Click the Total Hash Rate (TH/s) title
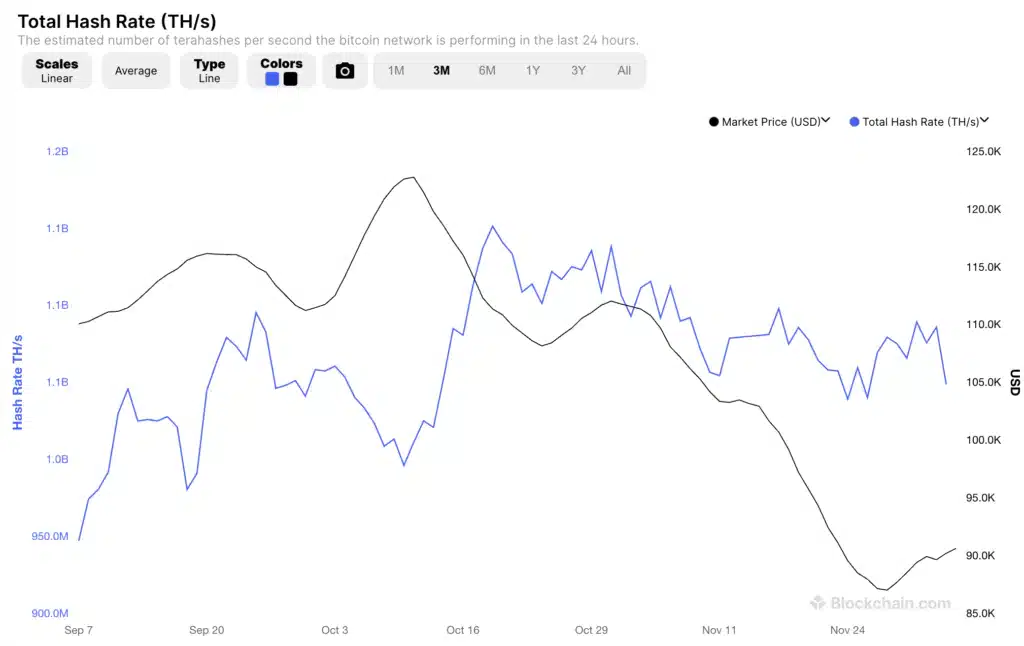 (x=117, y=21)
